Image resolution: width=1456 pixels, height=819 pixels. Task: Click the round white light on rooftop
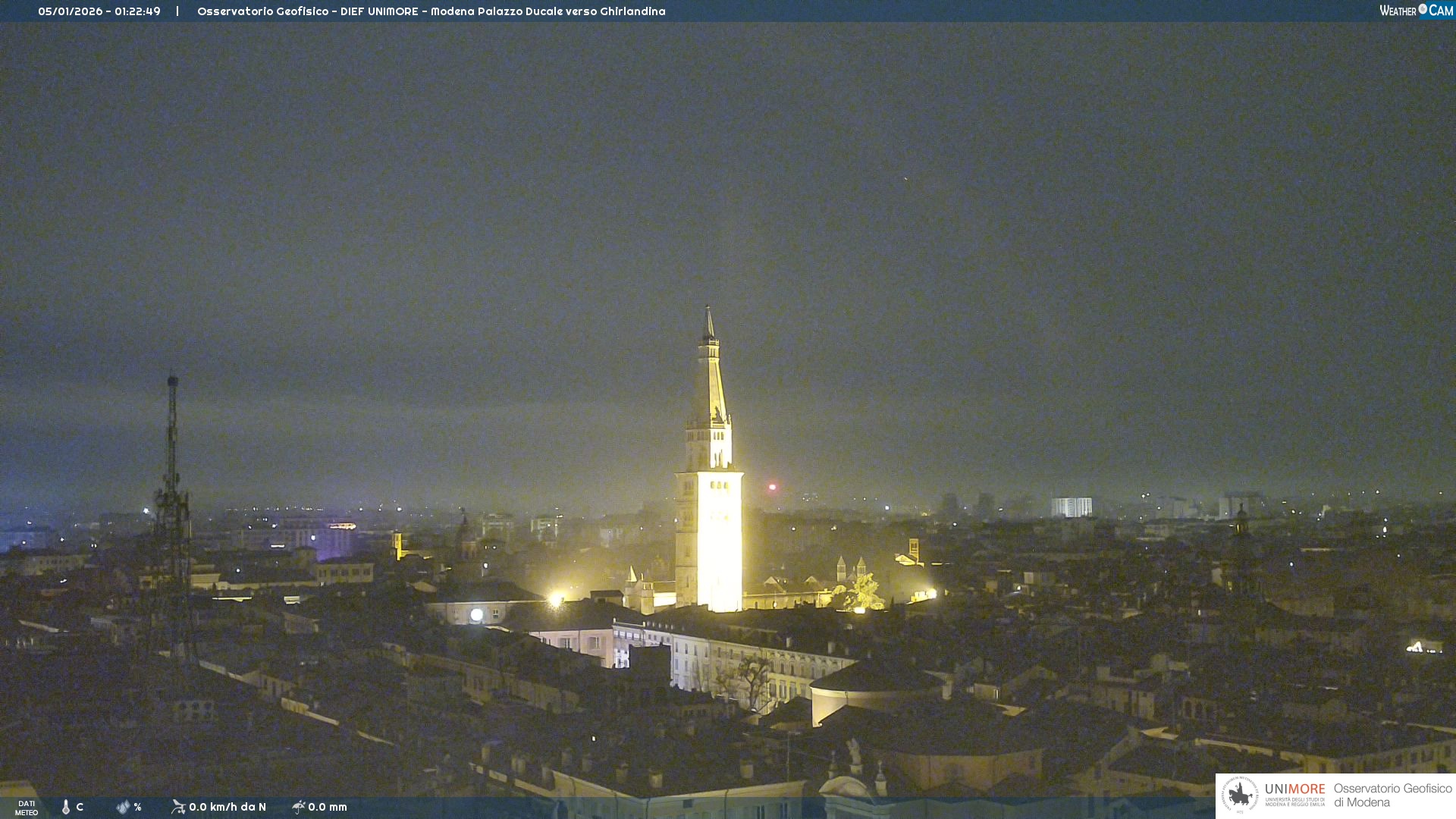tap(476, 614)
